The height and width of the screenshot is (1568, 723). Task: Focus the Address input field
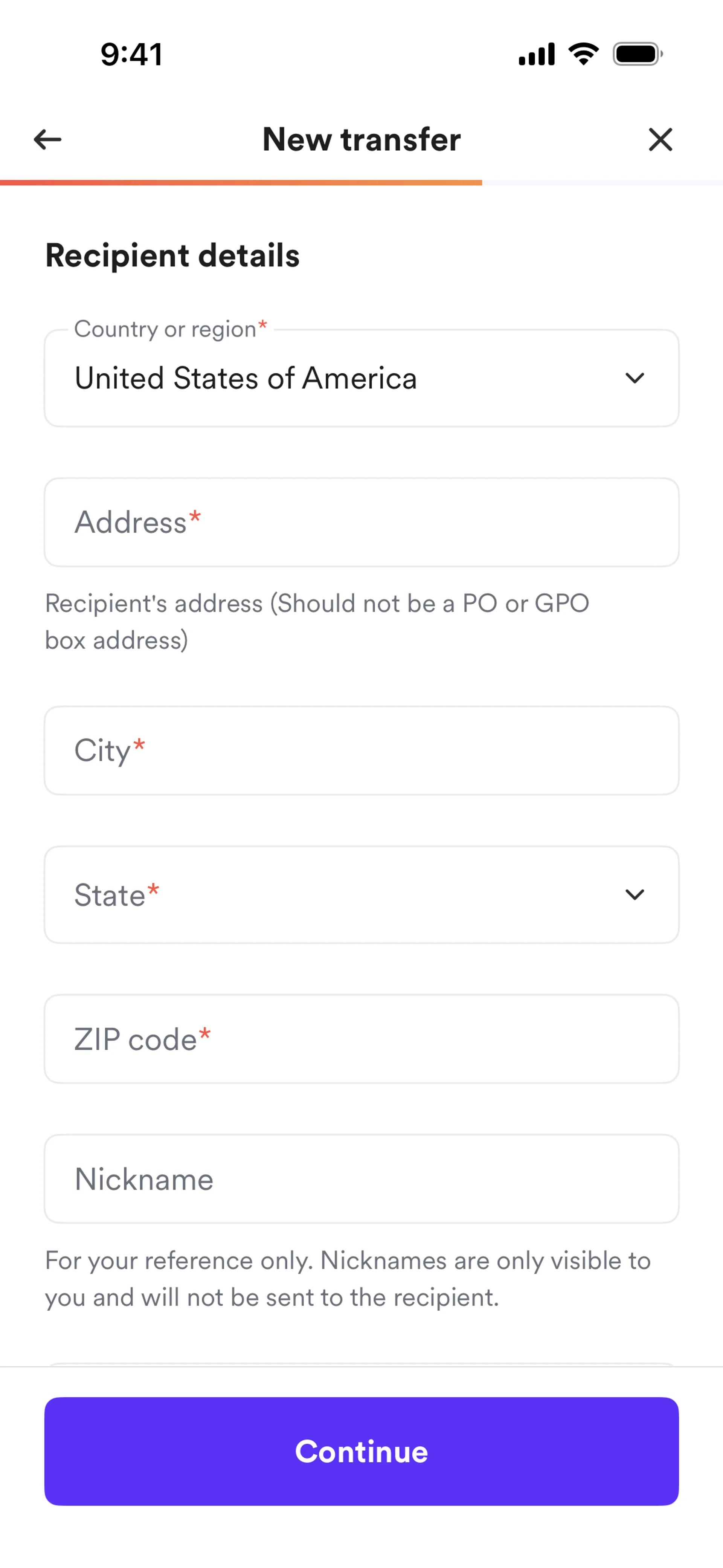(x=361, y=522)
